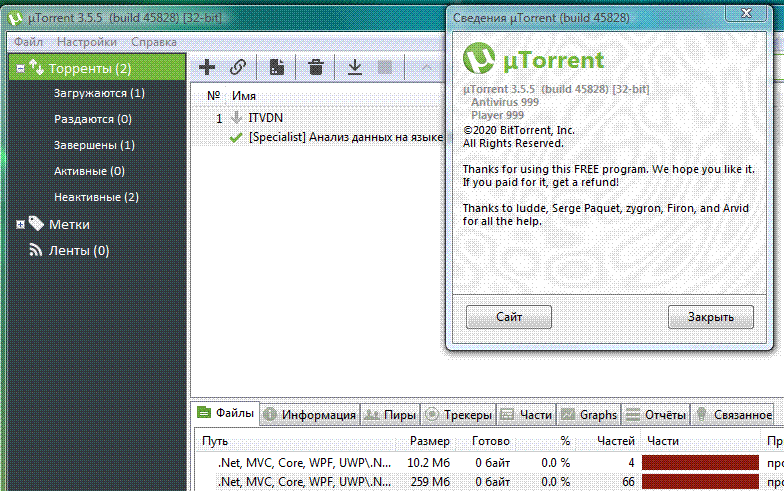Click pieces progress bar of 259 Мб file
Screen dimensions: 784x491
pyautogui.click(x=700, y=482)
